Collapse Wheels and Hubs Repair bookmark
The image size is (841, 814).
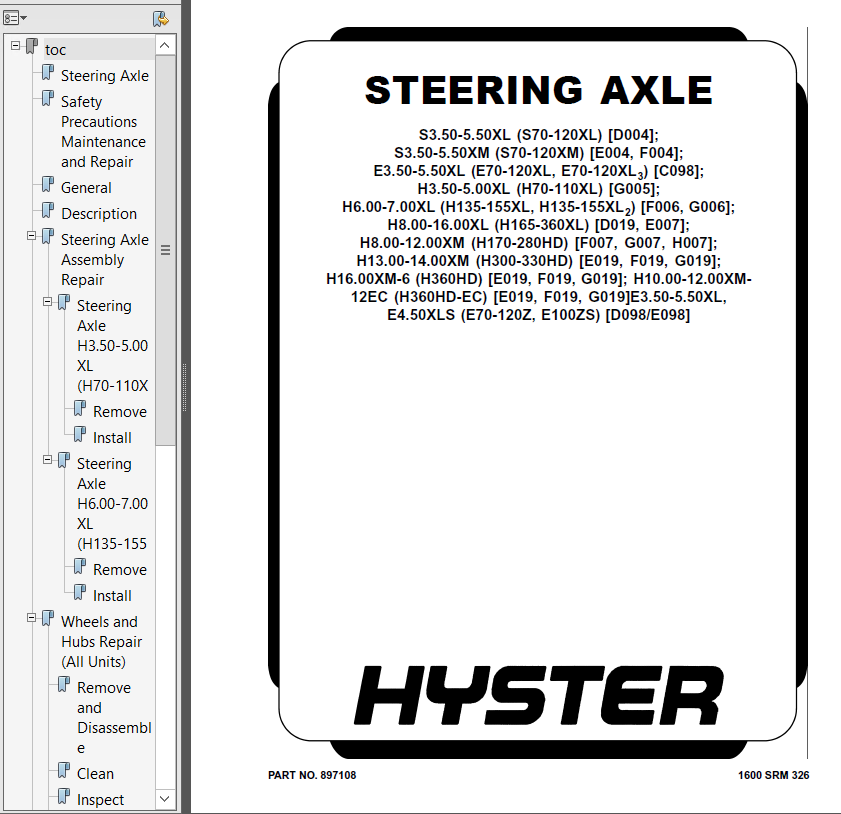[32, 618]
